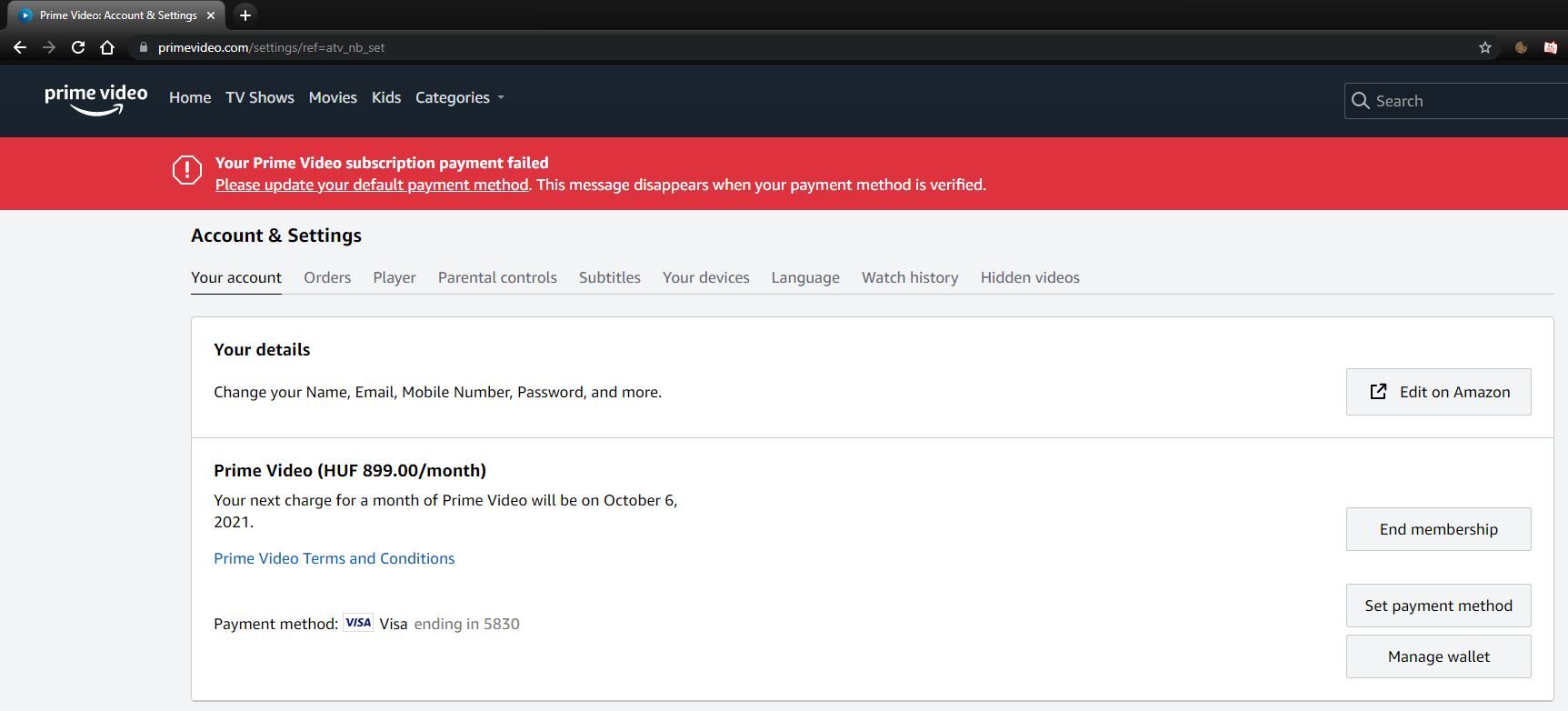This screenshot has height=711, width=1568.
Task: Open TV Shows in navigation bar
Action: point(260,97)
